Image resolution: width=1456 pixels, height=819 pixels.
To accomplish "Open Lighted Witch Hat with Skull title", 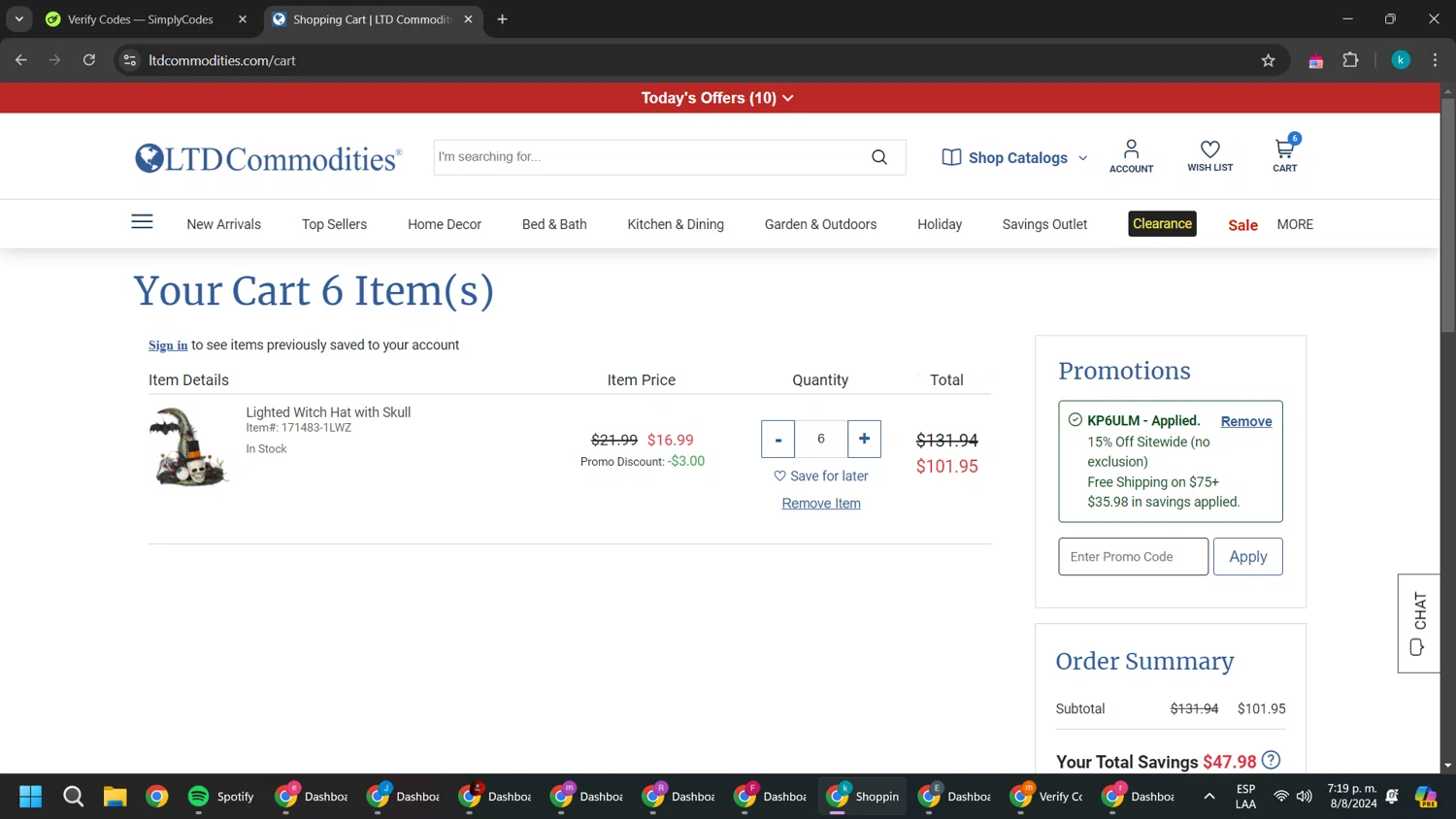I will [x=328, y=412].
